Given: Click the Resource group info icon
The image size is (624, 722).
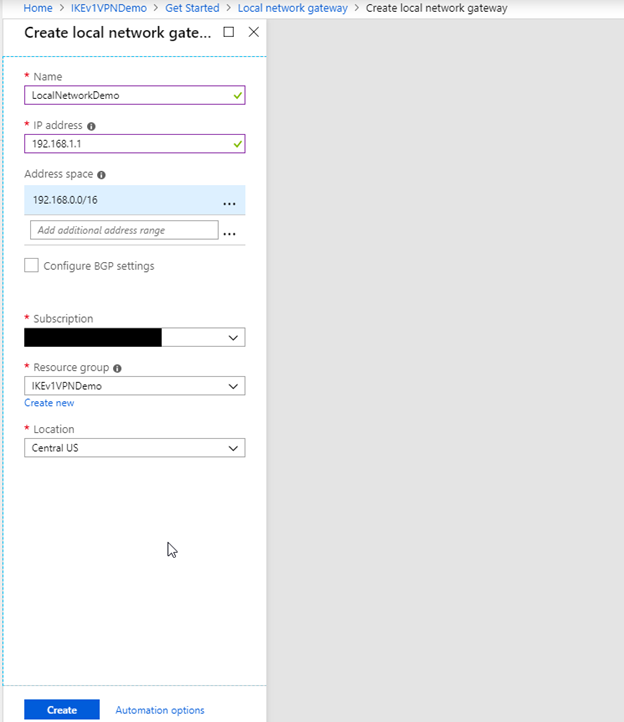Looking at the screenshot, I should pyautogui.click(x=117, y=368).
